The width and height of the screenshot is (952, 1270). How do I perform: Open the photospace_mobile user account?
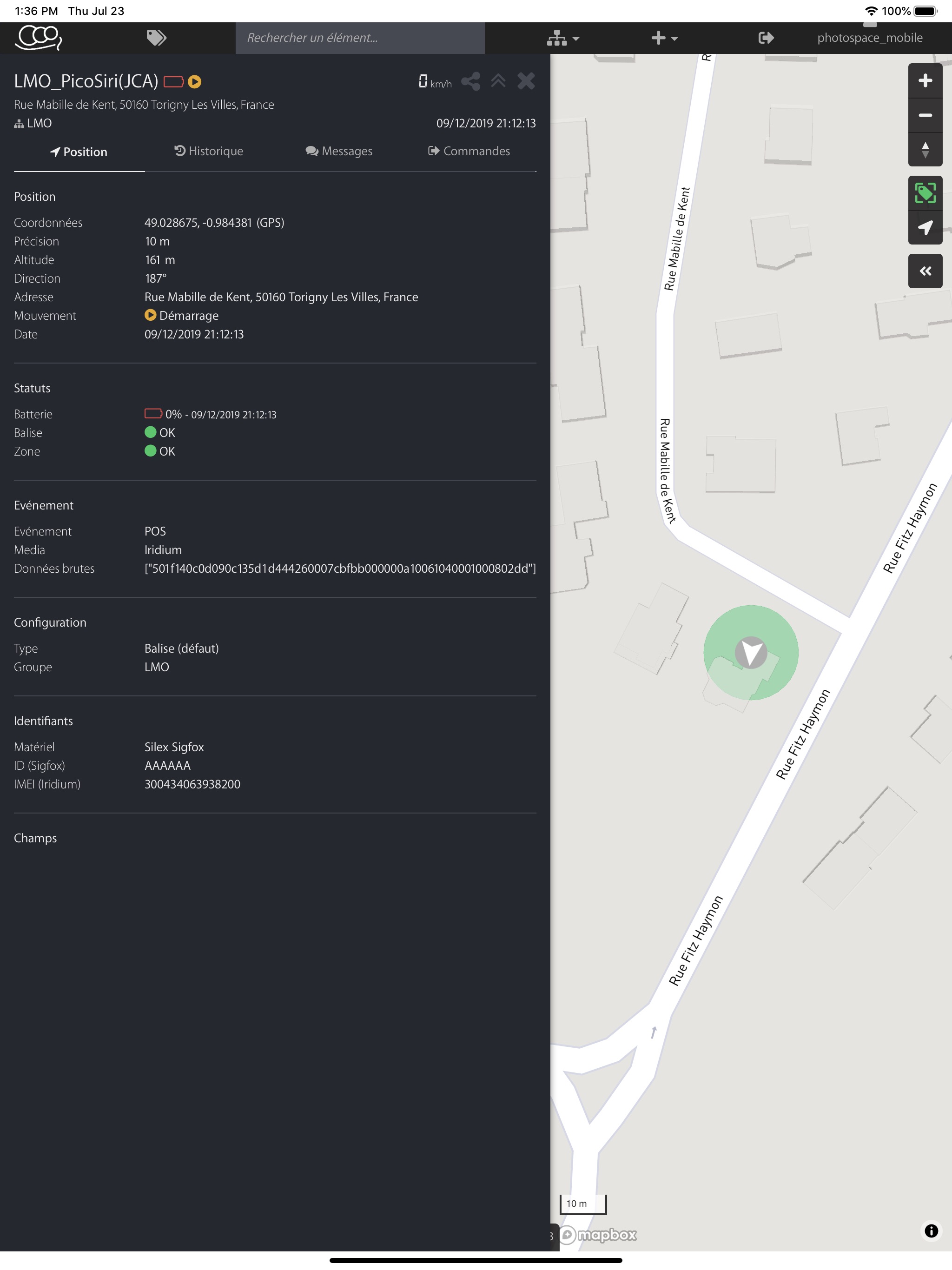point(869,38)
